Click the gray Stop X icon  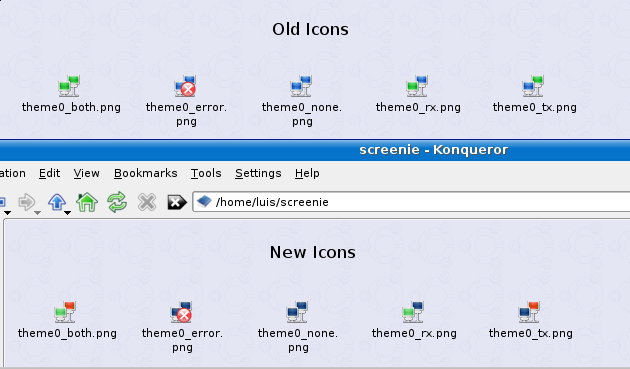[x=147, y=202]
